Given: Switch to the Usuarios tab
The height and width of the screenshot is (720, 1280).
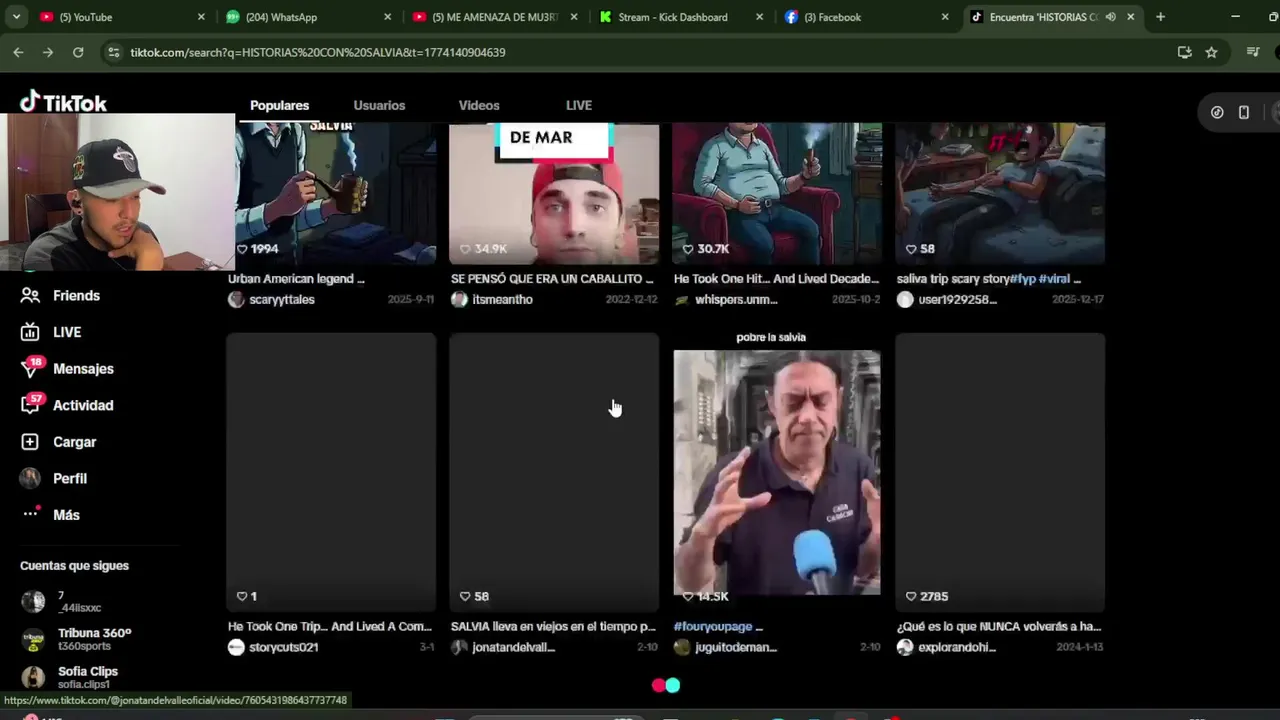Looking at the screenshot, I should 379,105.
